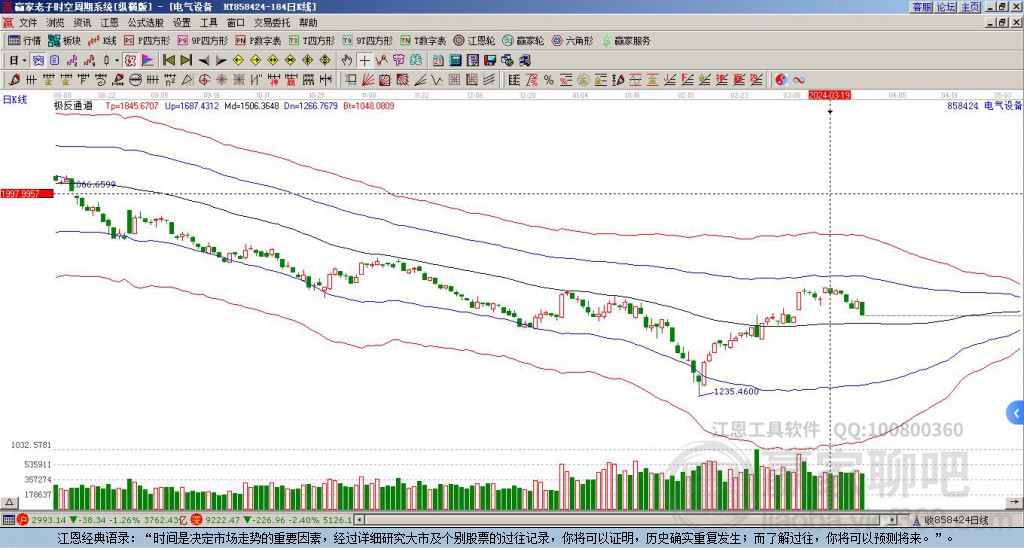Click the Dn=1266.7679 value
This screenshot has width=1024, height=548.
[x=311, y=105]
